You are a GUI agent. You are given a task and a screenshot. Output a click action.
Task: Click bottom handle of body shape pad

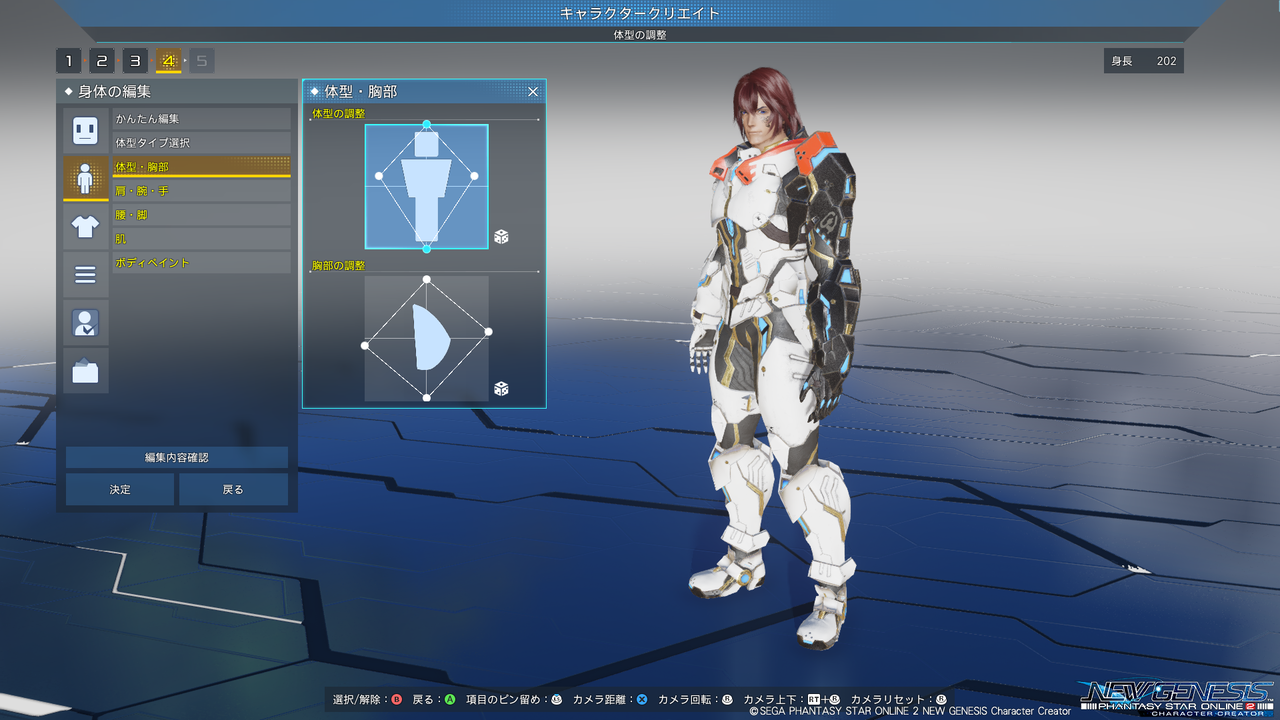coord(427,248)
